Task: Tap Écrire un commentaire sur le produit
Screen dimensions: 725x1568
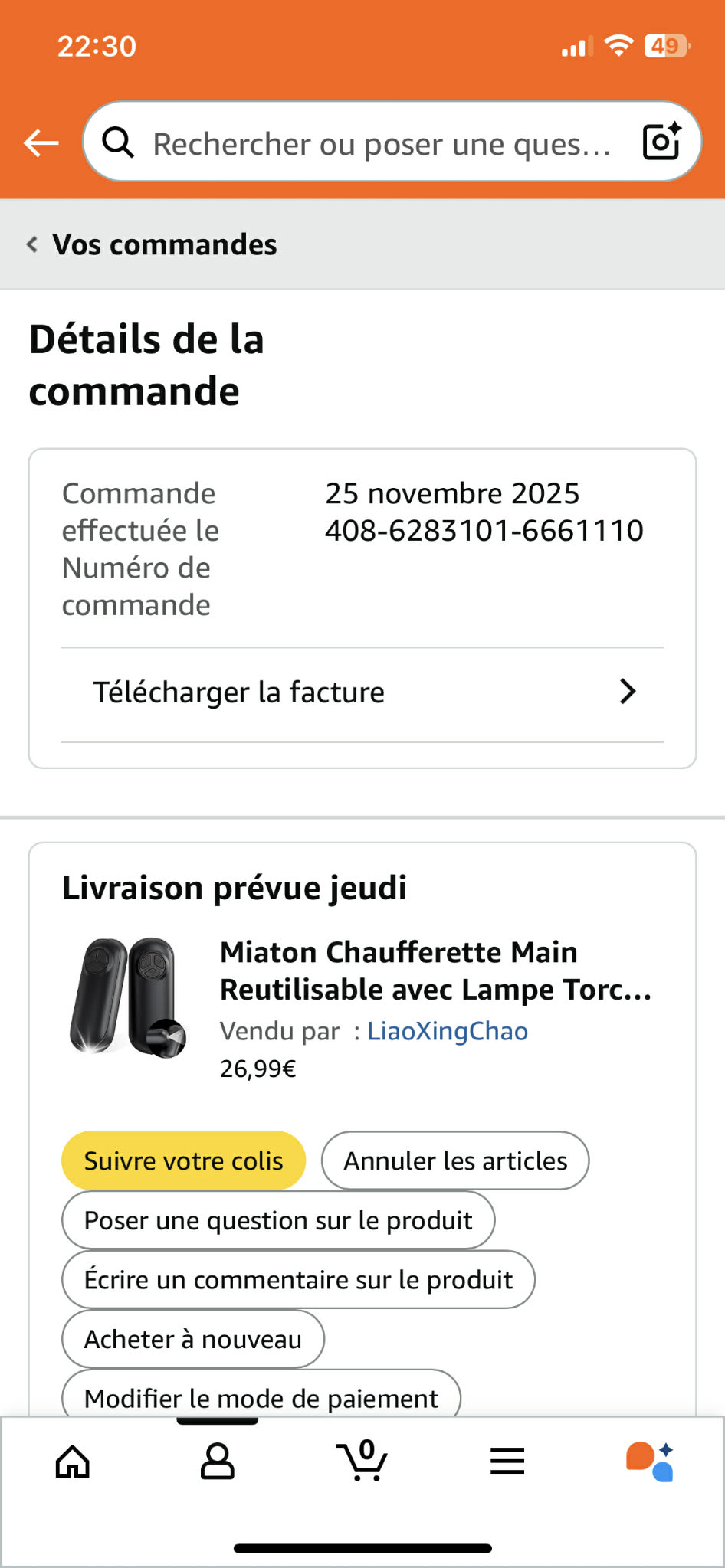Action: (x=298, y=1280)
